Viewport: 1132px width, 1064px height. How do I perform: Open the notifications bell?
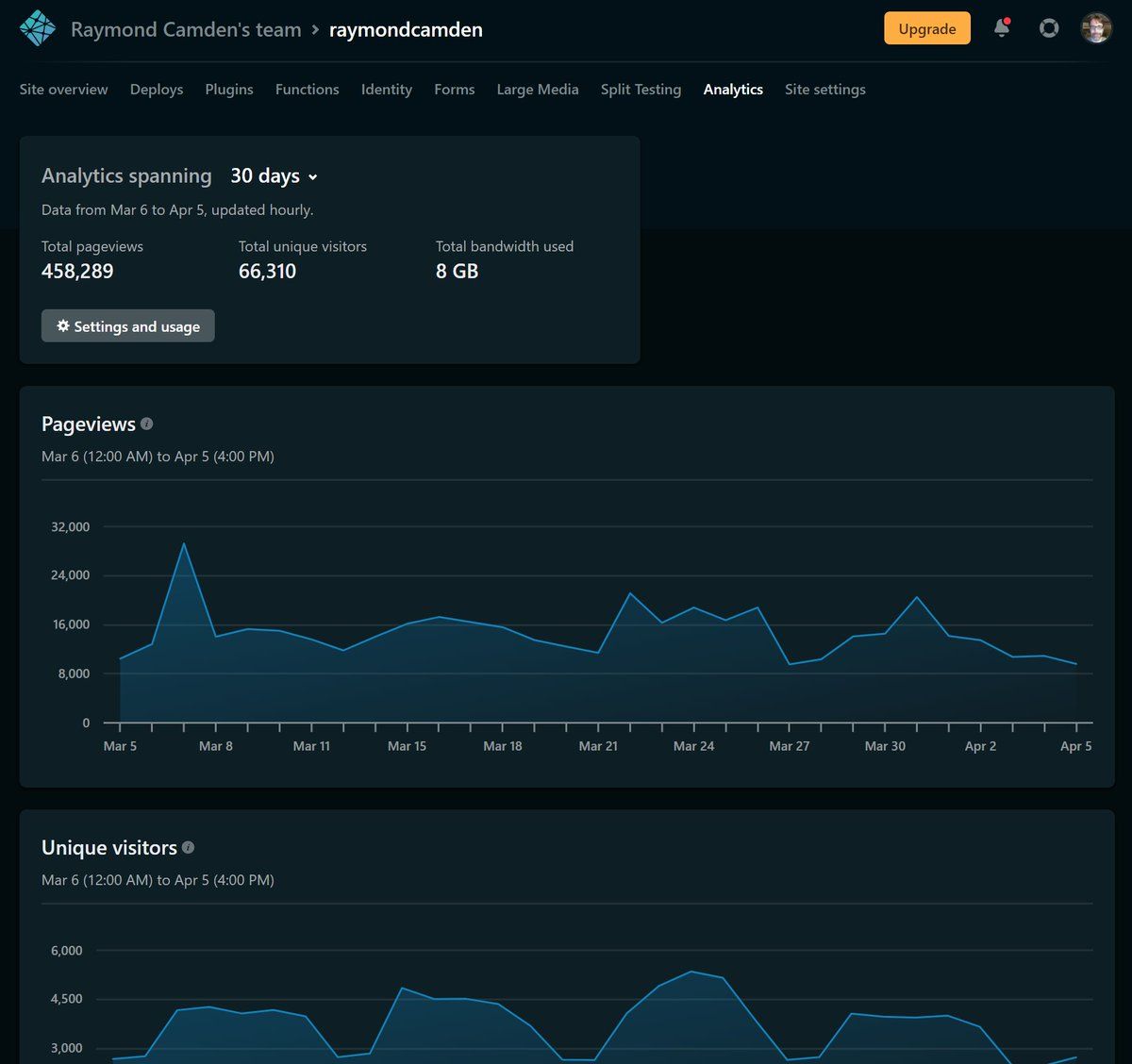tap(1002, 28)
